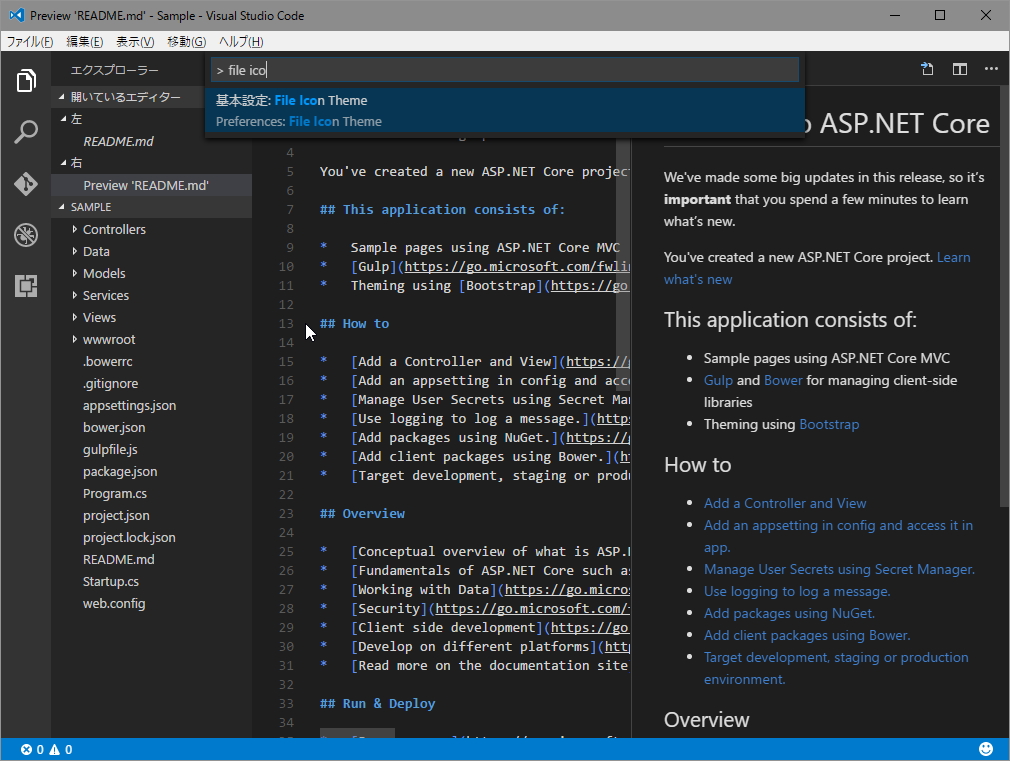Collapse the 開いているエディター section

coord(125,97)
